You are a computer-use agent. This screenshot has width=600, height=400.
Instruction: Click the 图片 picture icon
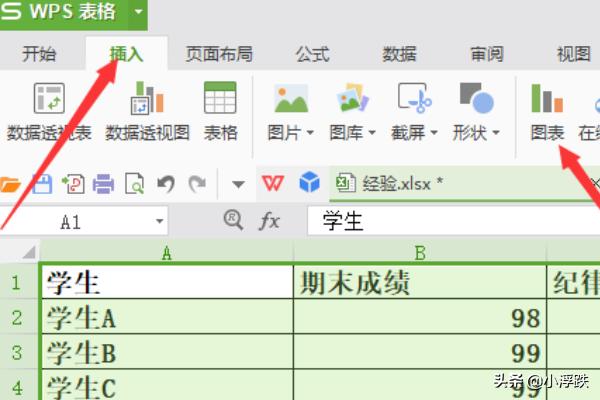(291, 98)
